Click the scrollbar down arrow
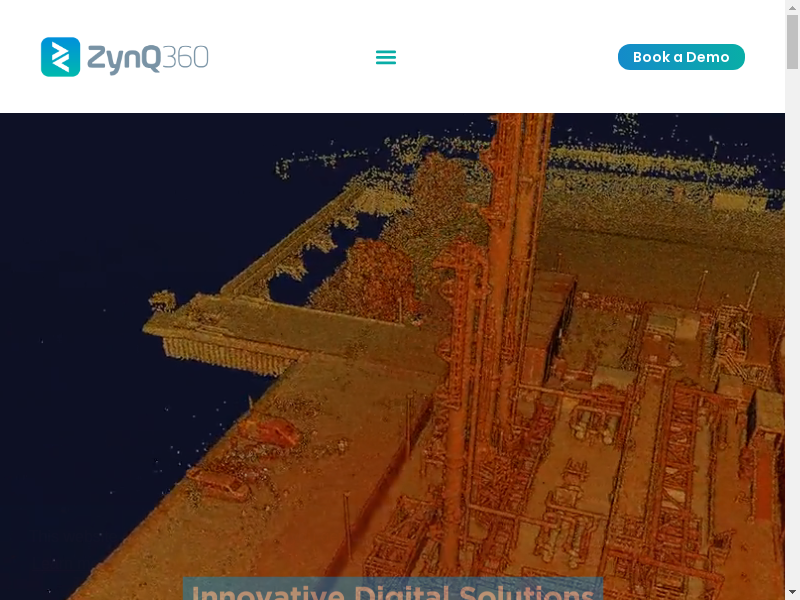Screen dimensions: 800x600 (792, 592)
